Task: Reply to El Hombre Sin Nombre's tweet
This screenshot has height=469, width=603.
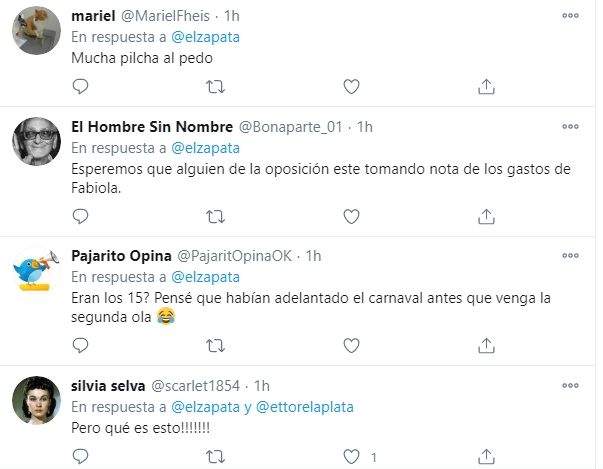Action: point(82,216)
